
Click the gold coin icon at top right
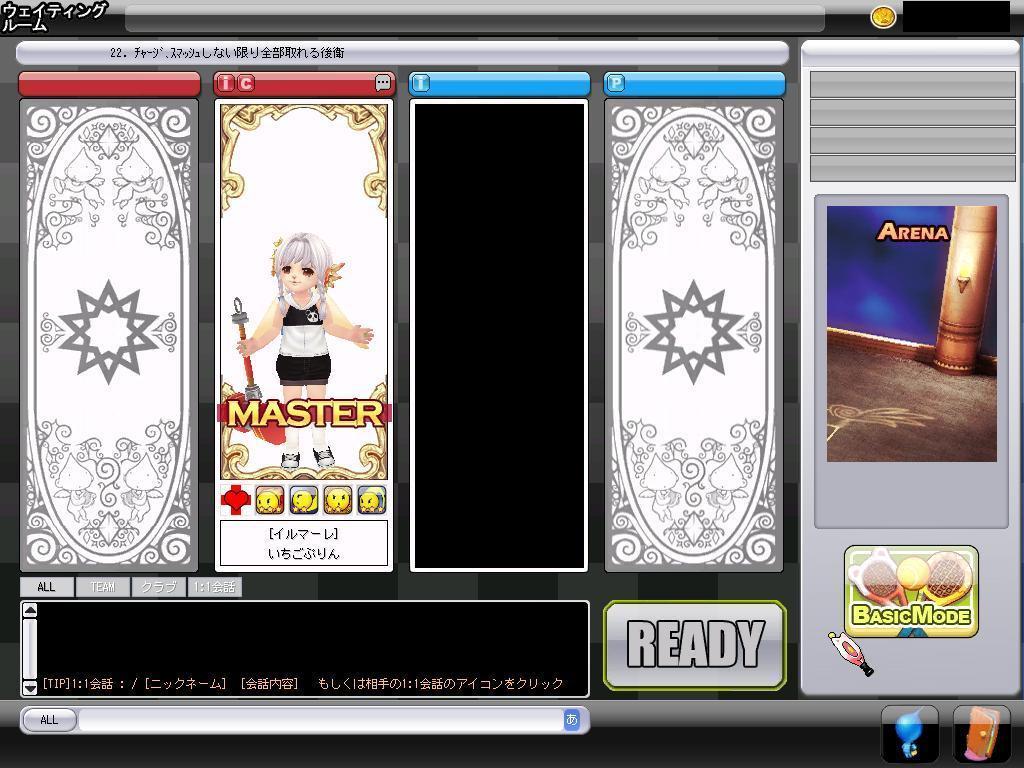[883, 17]
